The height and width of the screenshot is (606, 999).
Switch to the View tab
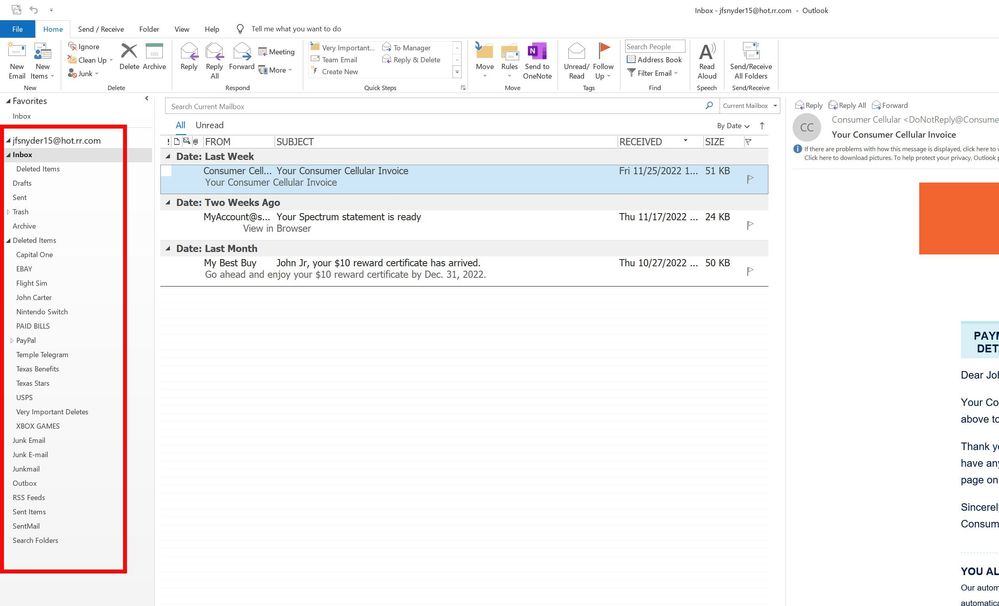click(x=182, y=29)
